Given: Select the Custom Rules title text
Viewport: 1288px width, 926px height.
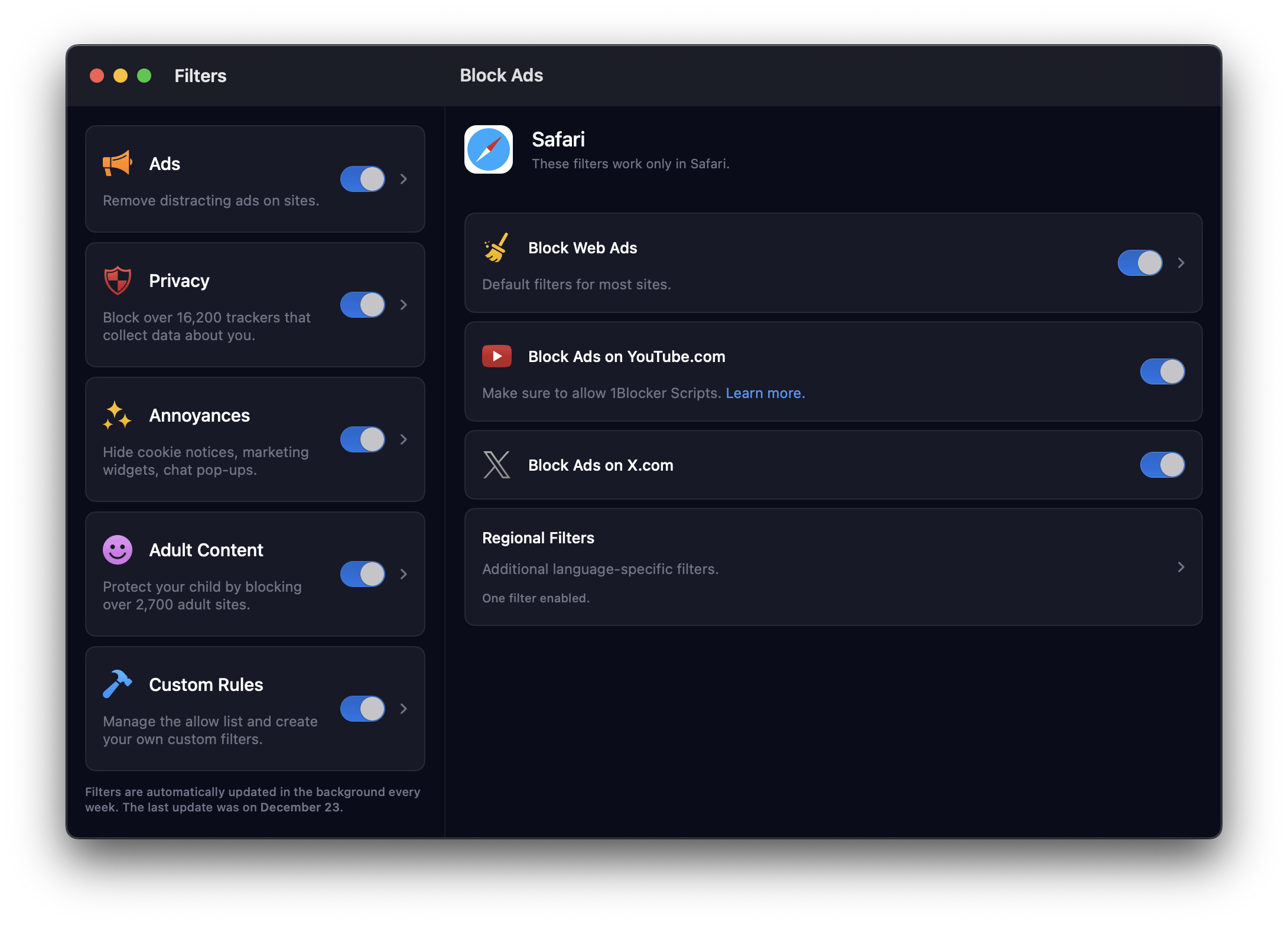Looking at the screenshot, I should (206, 684).
